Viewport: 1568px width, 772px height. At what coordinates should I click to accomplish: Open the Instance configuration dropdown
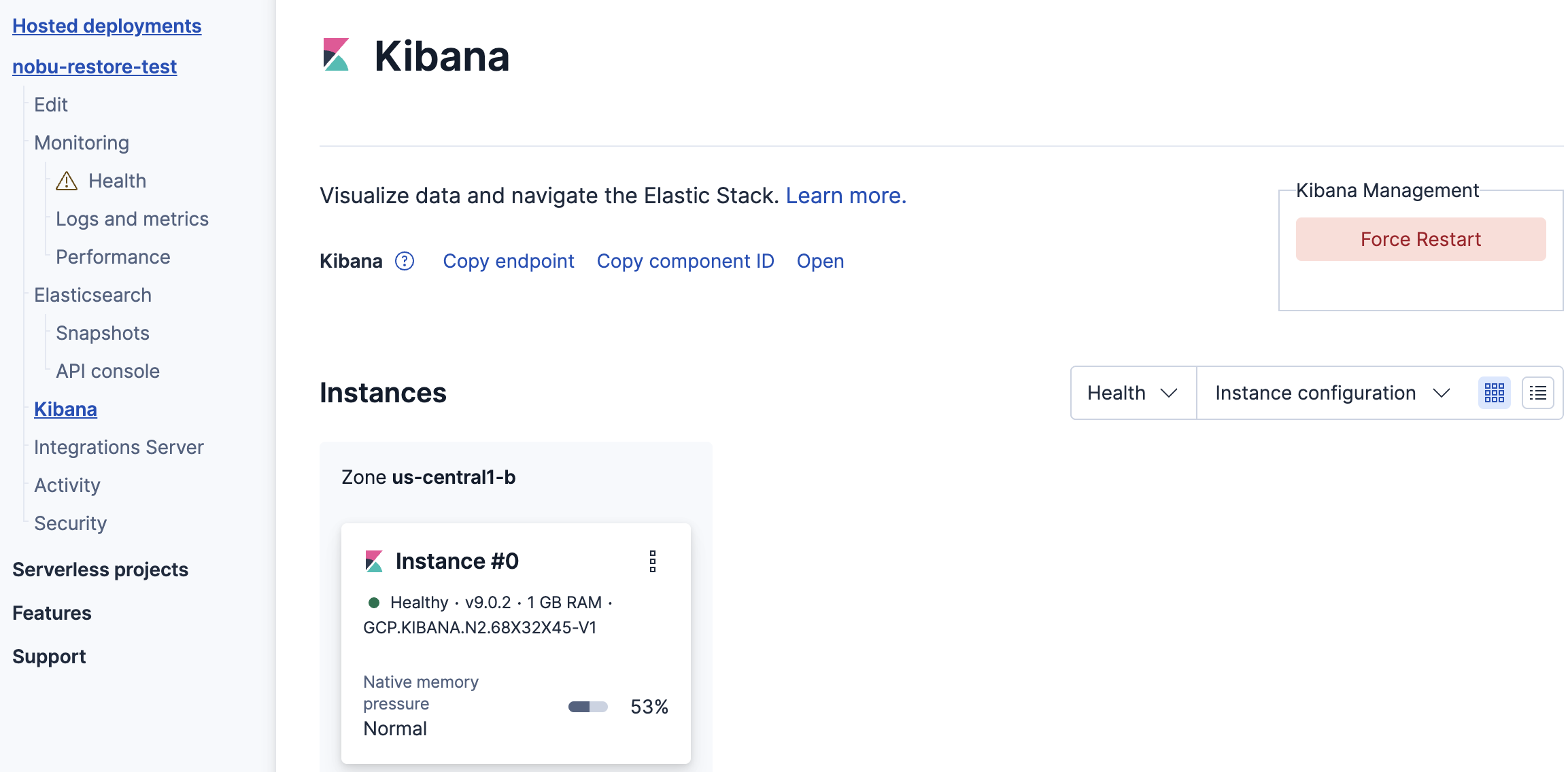coord(1333,393)
